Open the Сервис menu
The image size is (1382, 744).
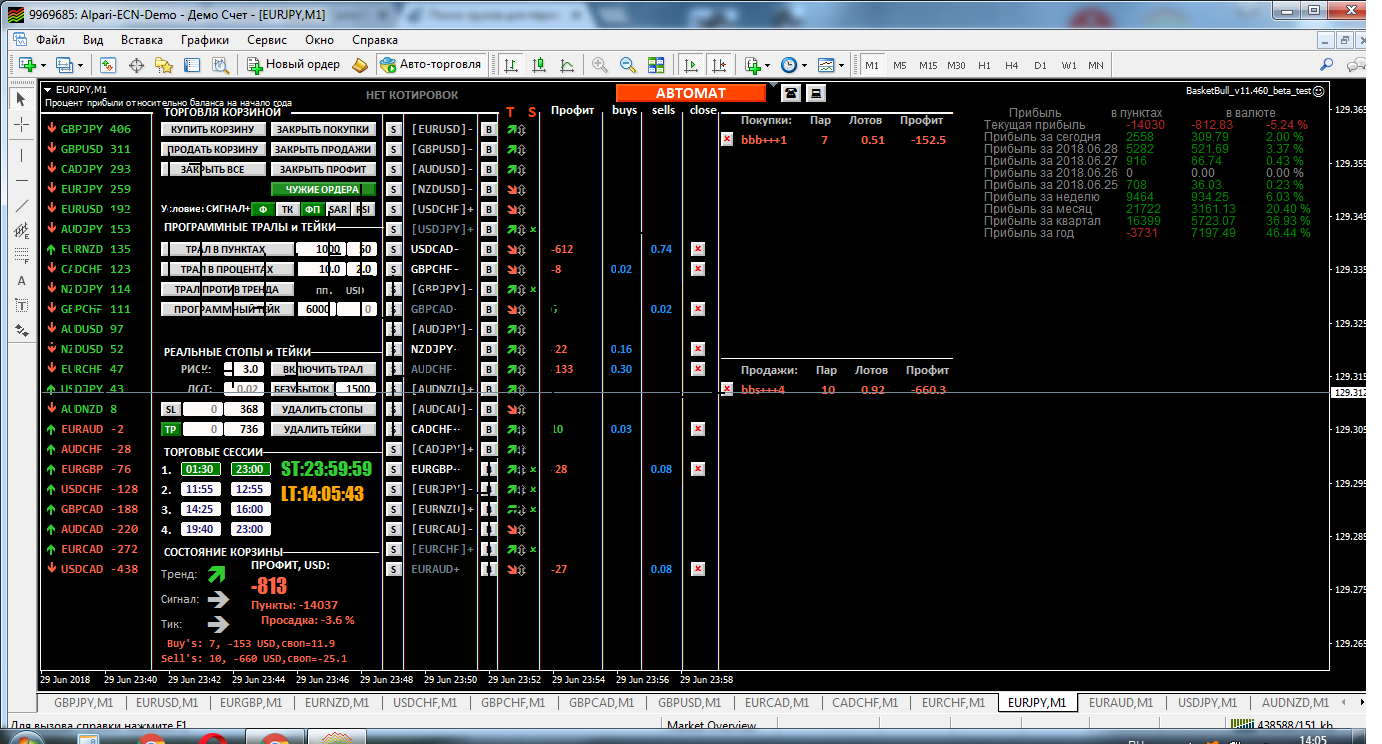pos(266,40)
